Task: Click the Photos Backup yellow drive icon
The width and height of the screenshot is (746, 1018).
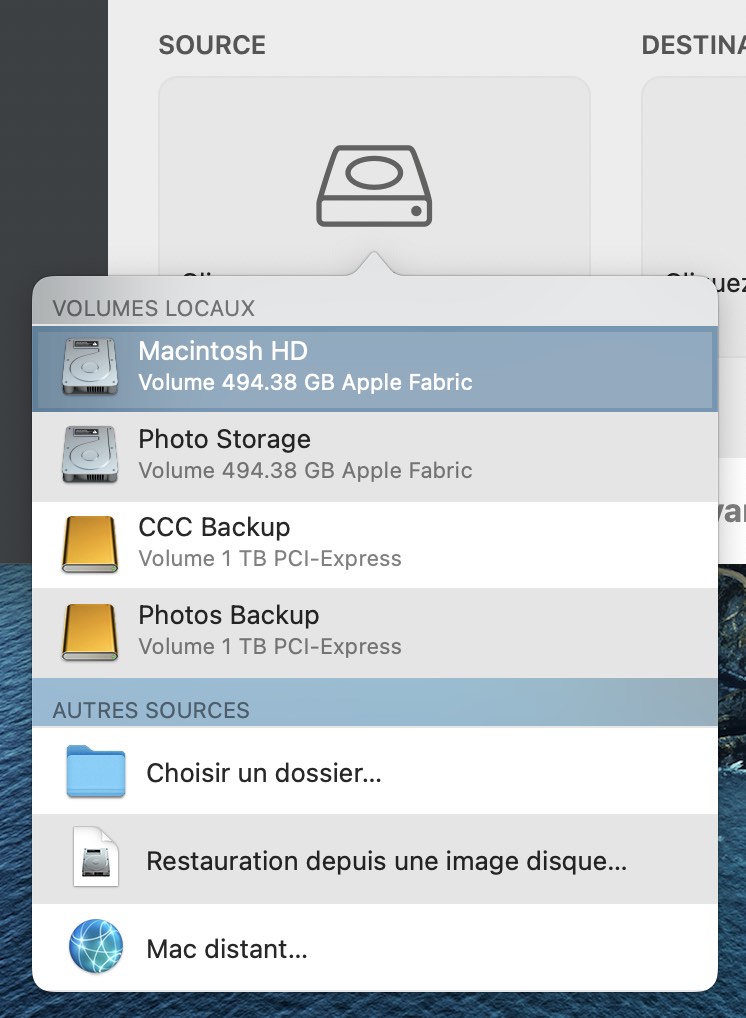Action: tap(90, 632)
